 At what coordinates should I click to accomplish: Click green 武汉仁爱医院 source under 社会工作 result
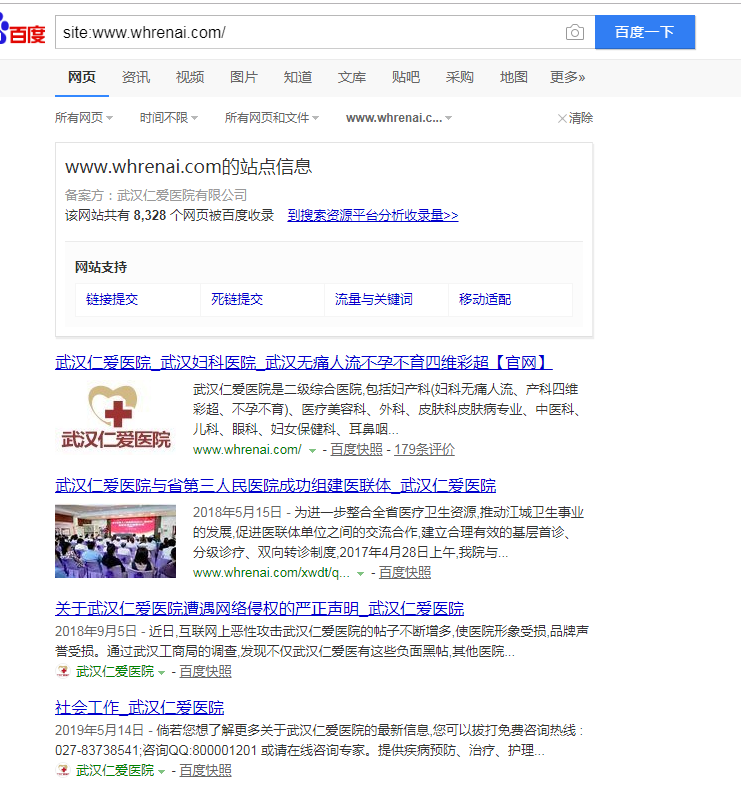(x=115, y=771)
